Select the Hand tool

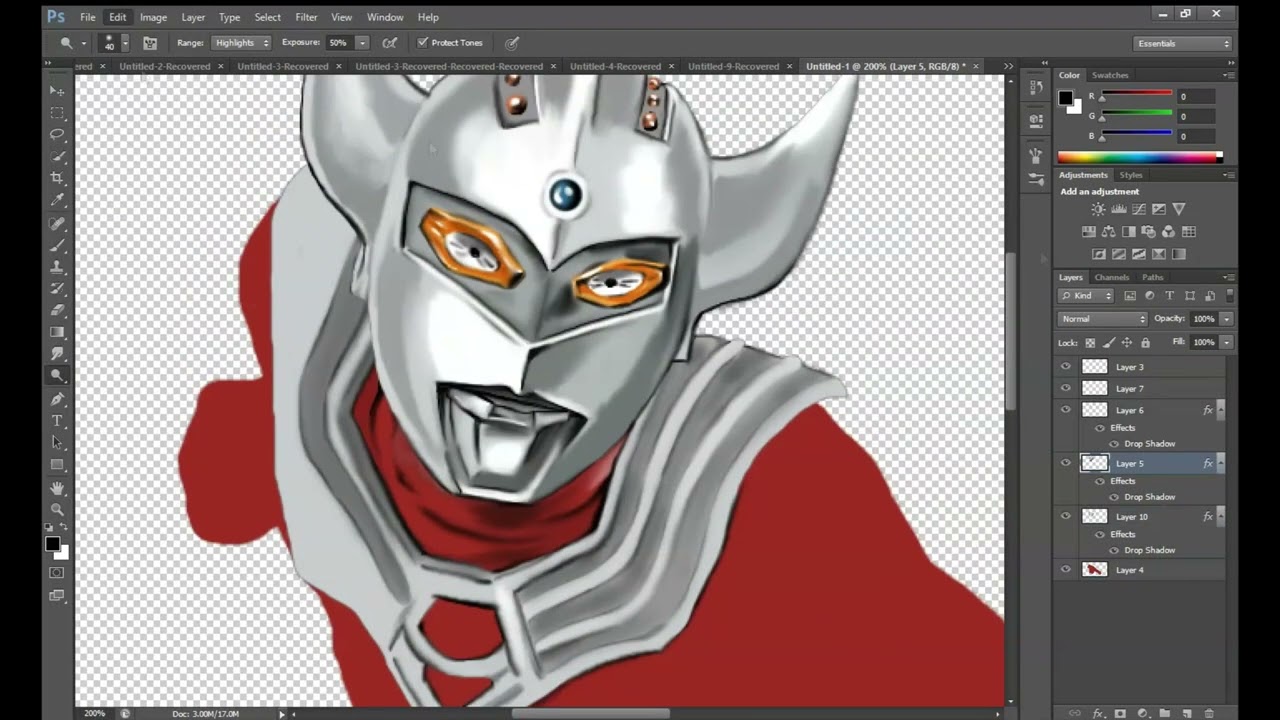57,488
